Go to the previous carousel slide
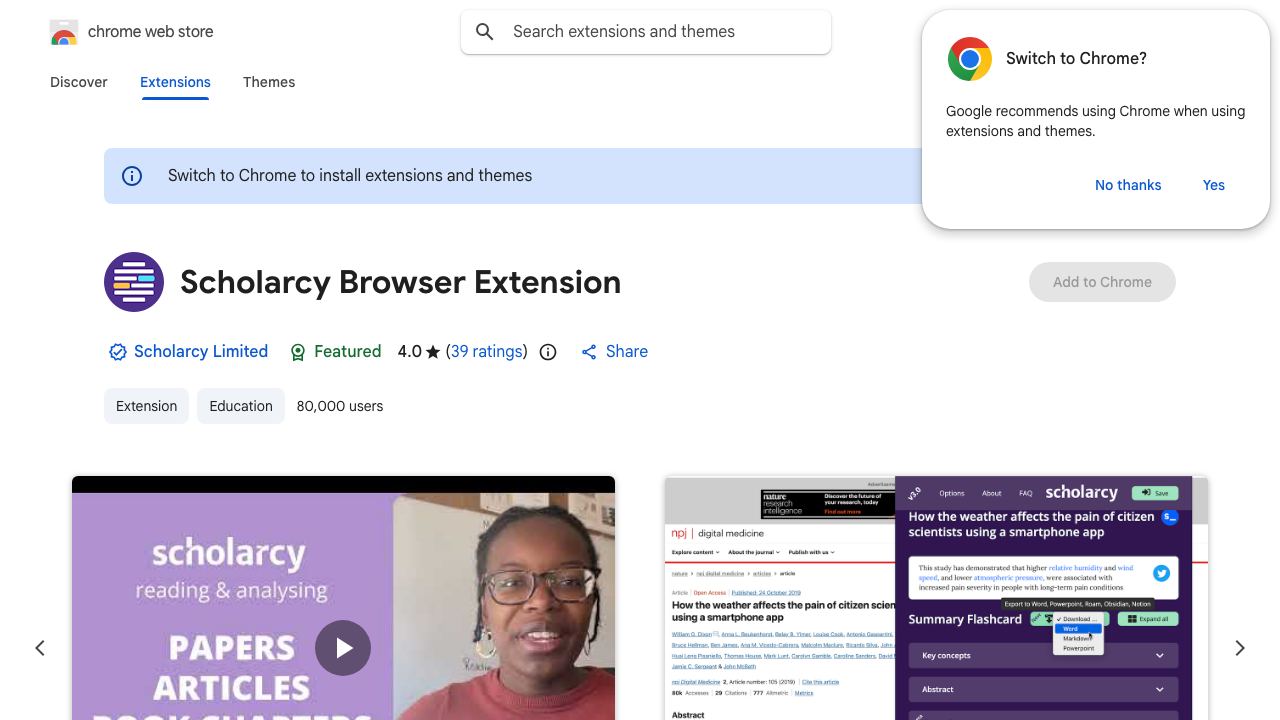 [40, 648]
